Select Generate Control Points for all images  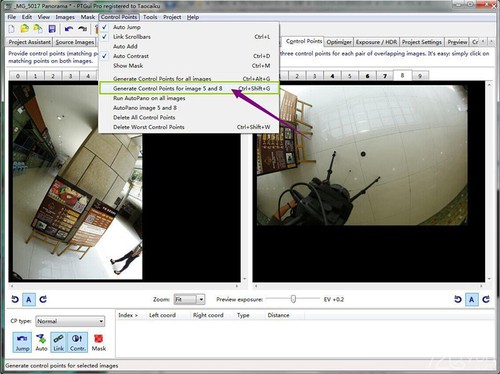[189, 79]
